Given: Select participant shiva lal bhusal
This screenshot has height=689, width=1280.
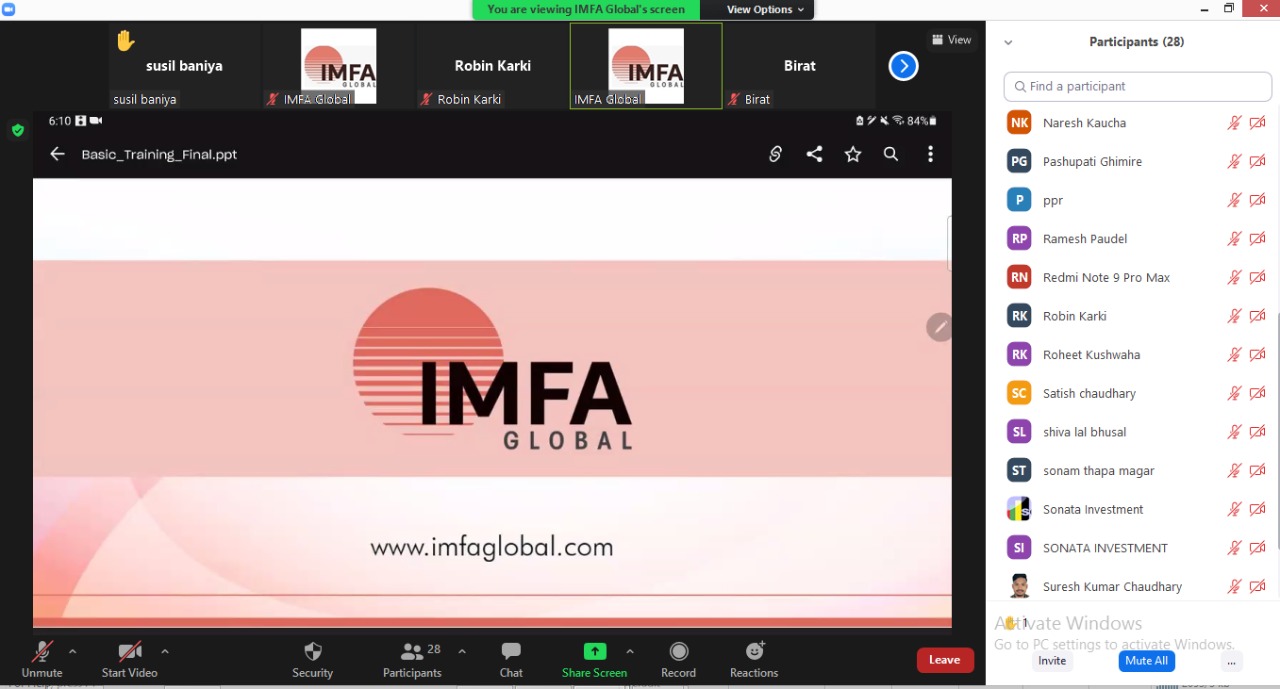Looking at the screenshot, I should tap(1084, 432).
